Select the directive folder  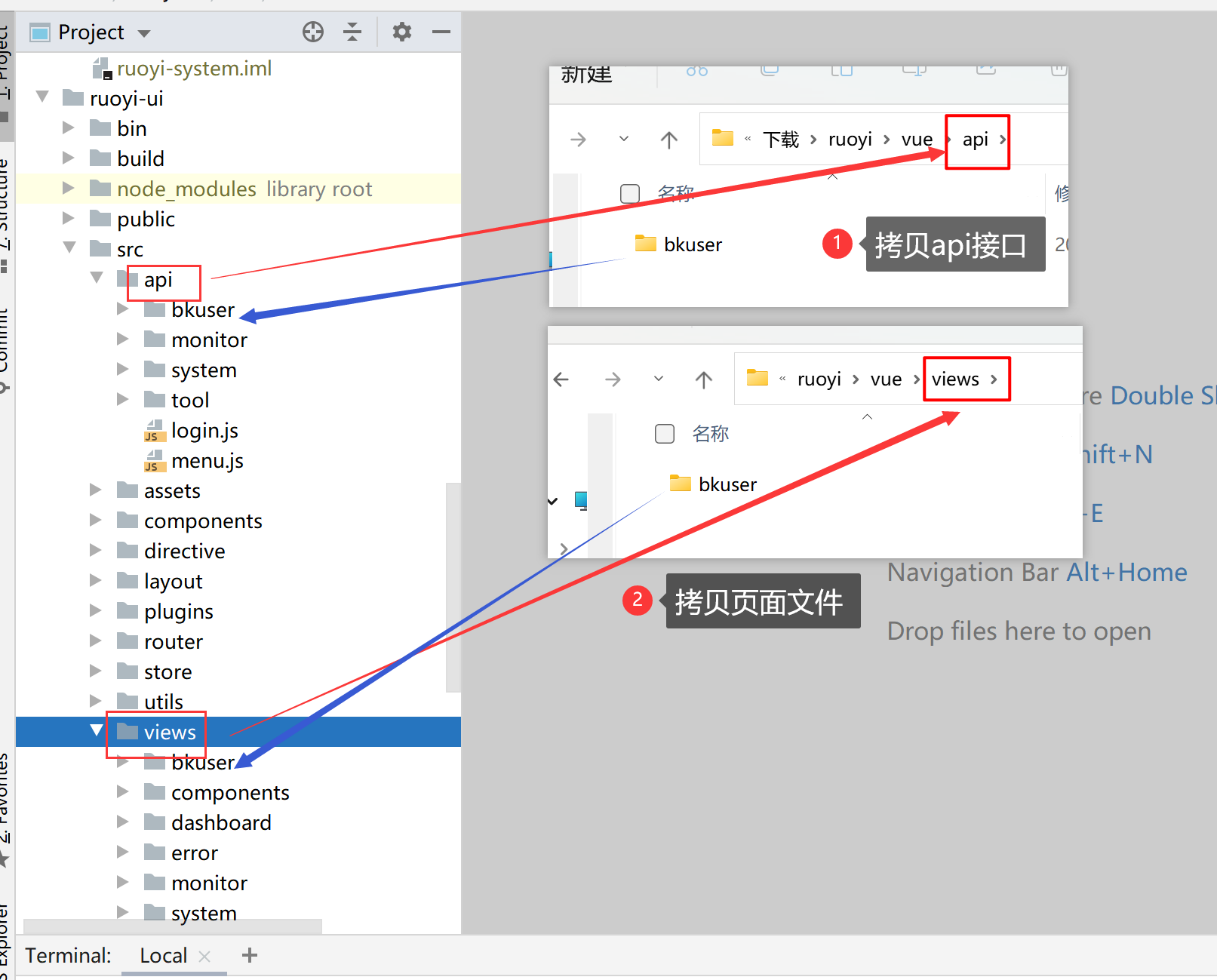[184, 551]
